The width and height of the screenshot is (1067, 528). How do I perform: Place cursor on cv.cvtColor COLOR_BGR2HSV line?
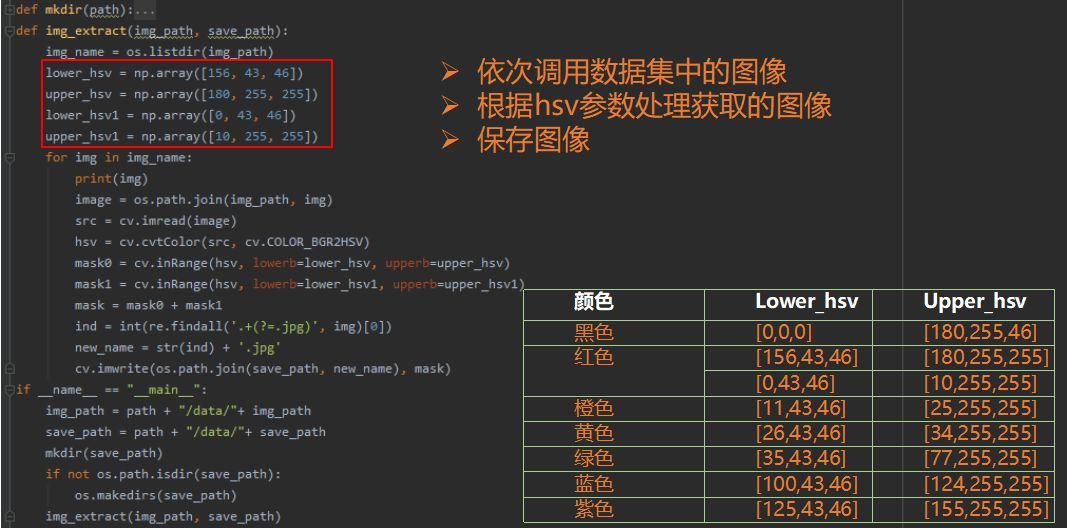(x=223, y=242)
